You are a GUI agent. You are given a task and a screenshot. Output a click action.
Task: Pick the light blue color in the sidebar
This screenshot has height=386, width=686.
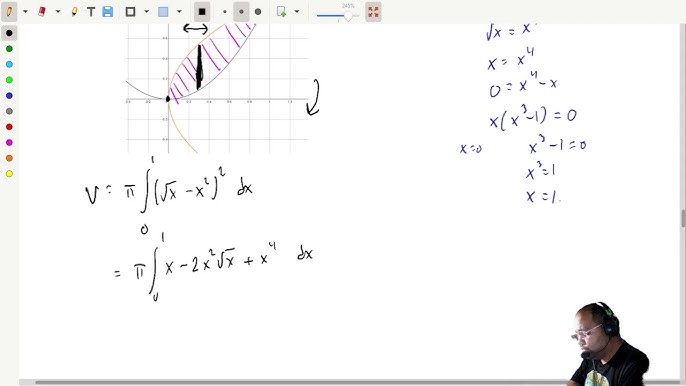(9, 64)
